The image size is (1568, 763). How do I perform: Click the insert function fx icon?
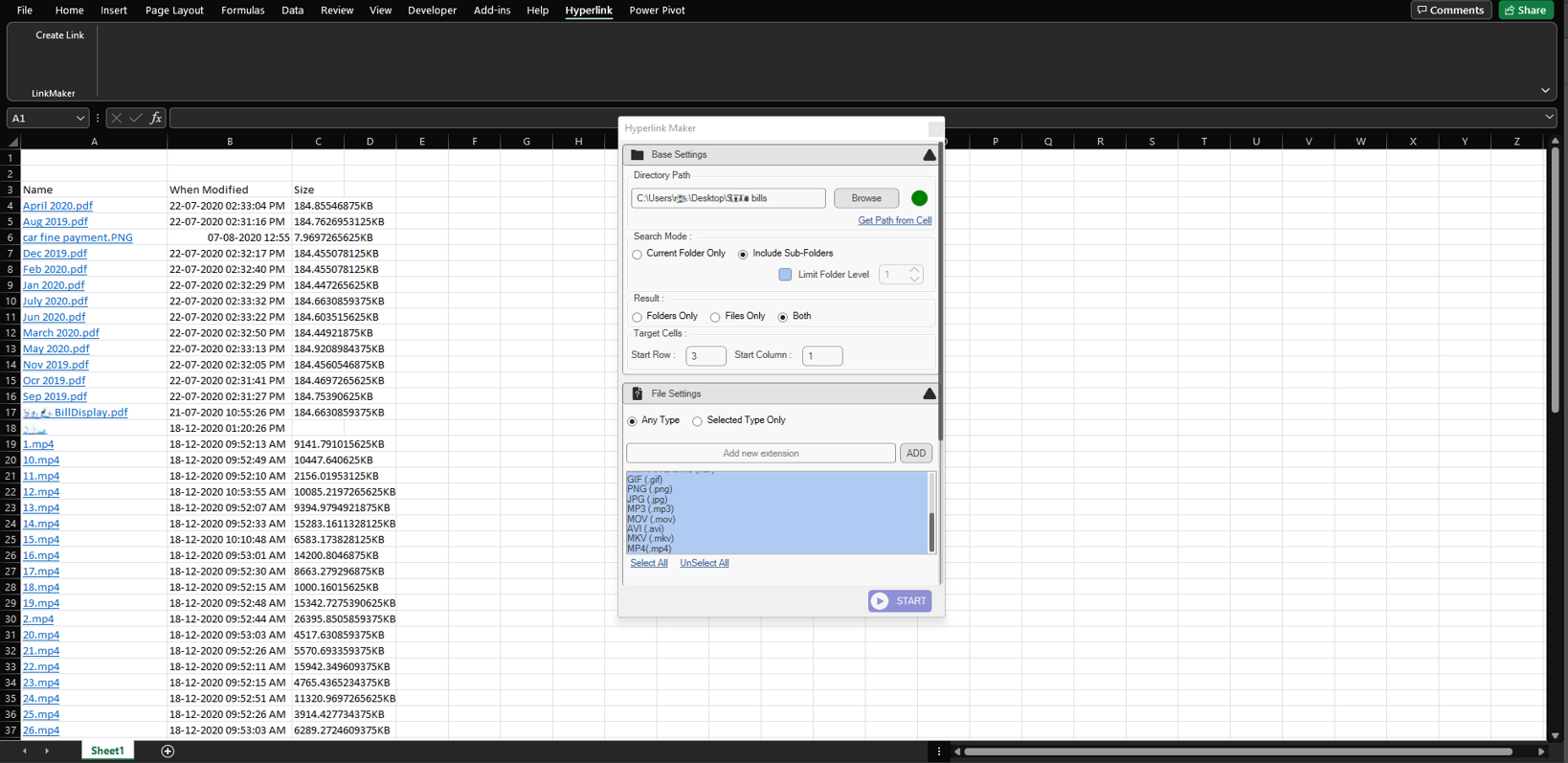156,118
